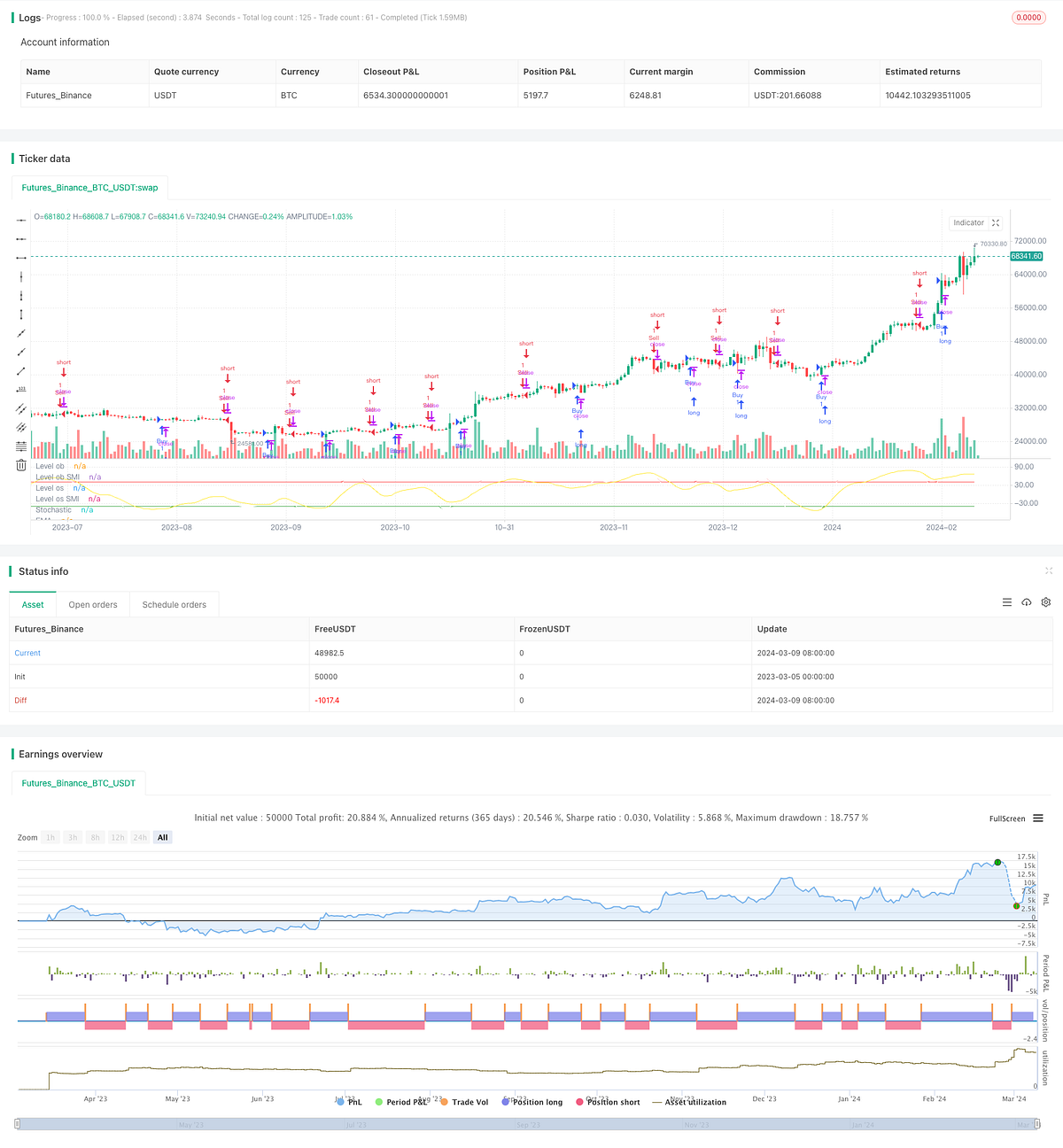Switch to the Open orders tab
The width and height of the screenshot is (1063, 1148).
click(92, 604)
